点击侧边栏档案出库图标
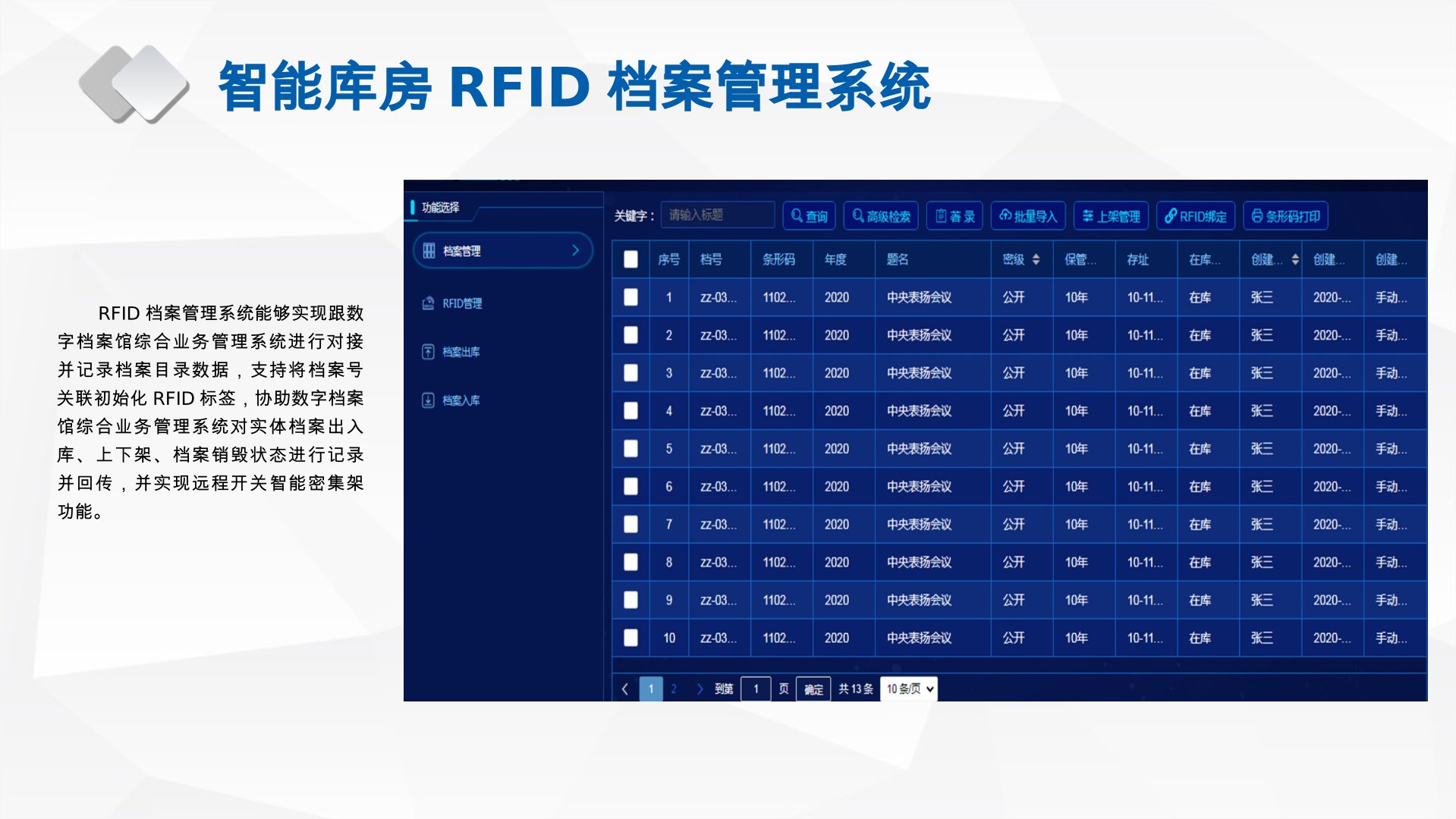 [429, 352]
